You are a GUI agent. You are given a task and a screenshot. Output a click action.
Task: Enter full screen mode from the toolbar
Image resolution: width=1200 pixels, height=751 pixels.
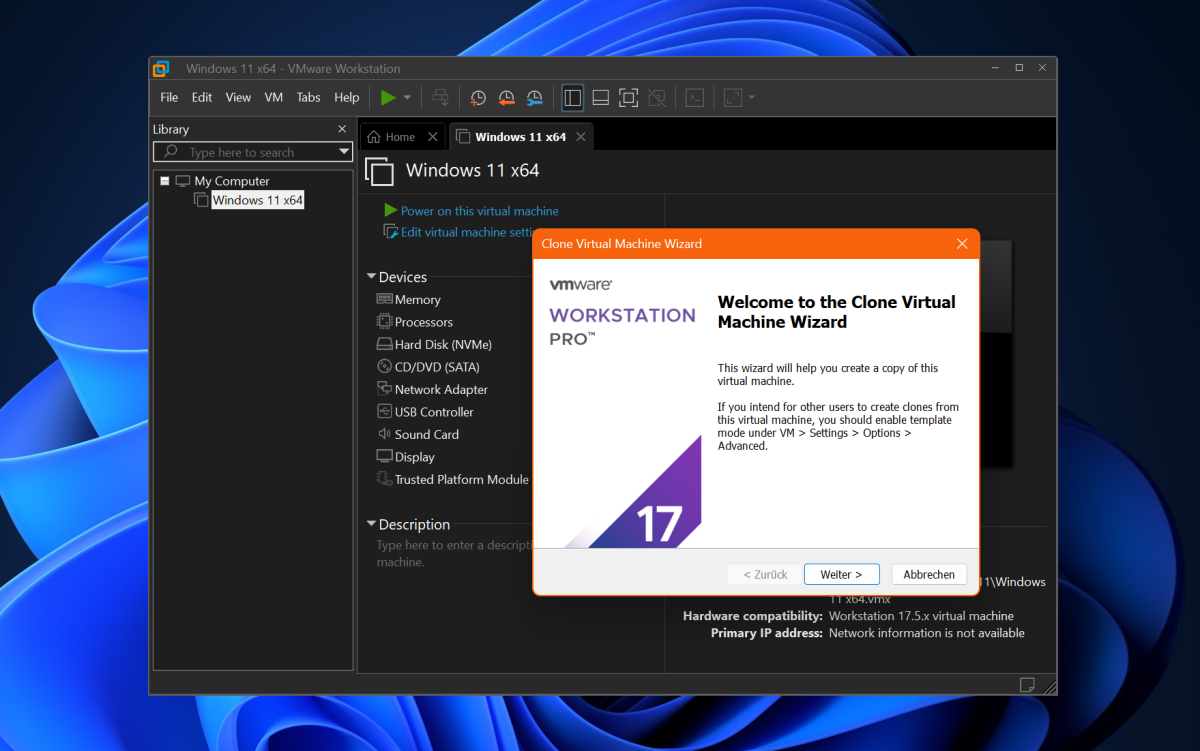(x=628, y=97)
